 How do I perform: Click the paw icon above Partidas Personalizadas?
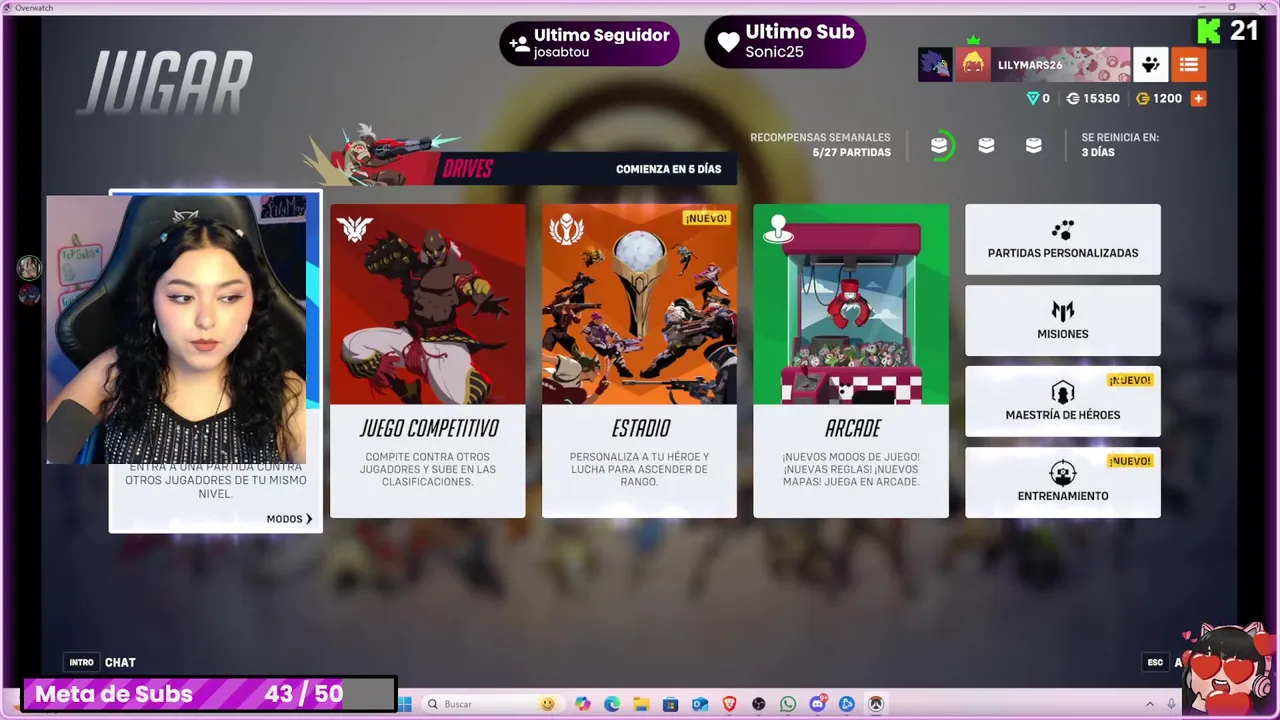point(1063,230)
